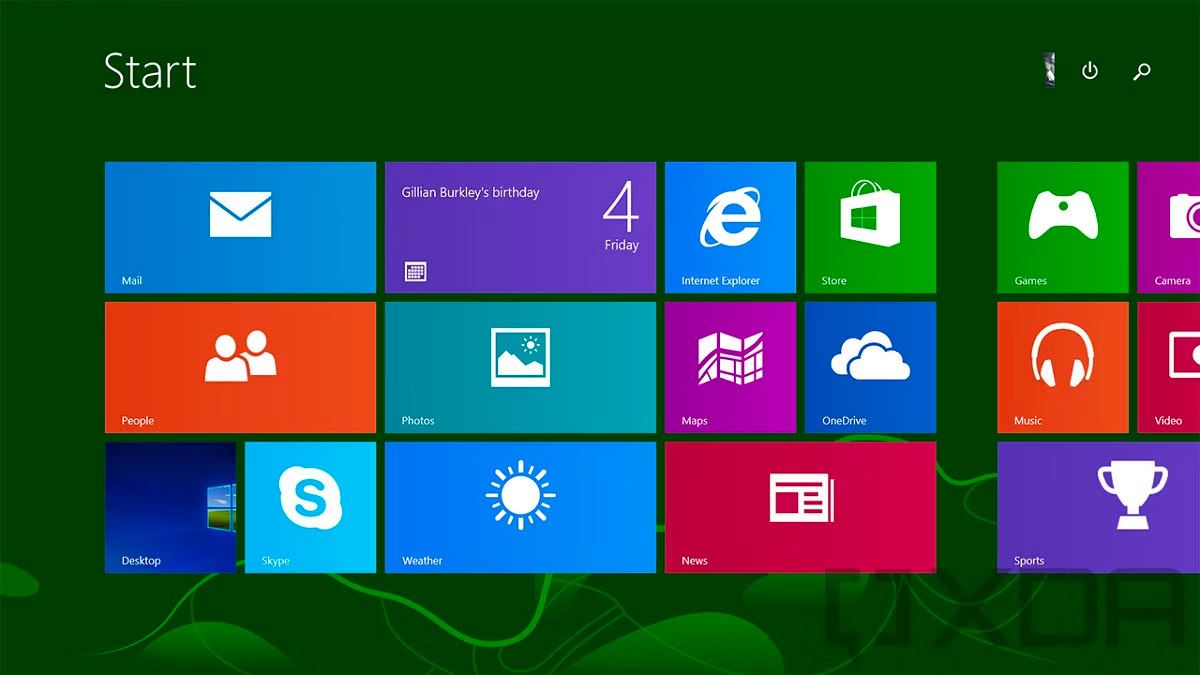Open the user account avatar menu

tap(1050, 71)
